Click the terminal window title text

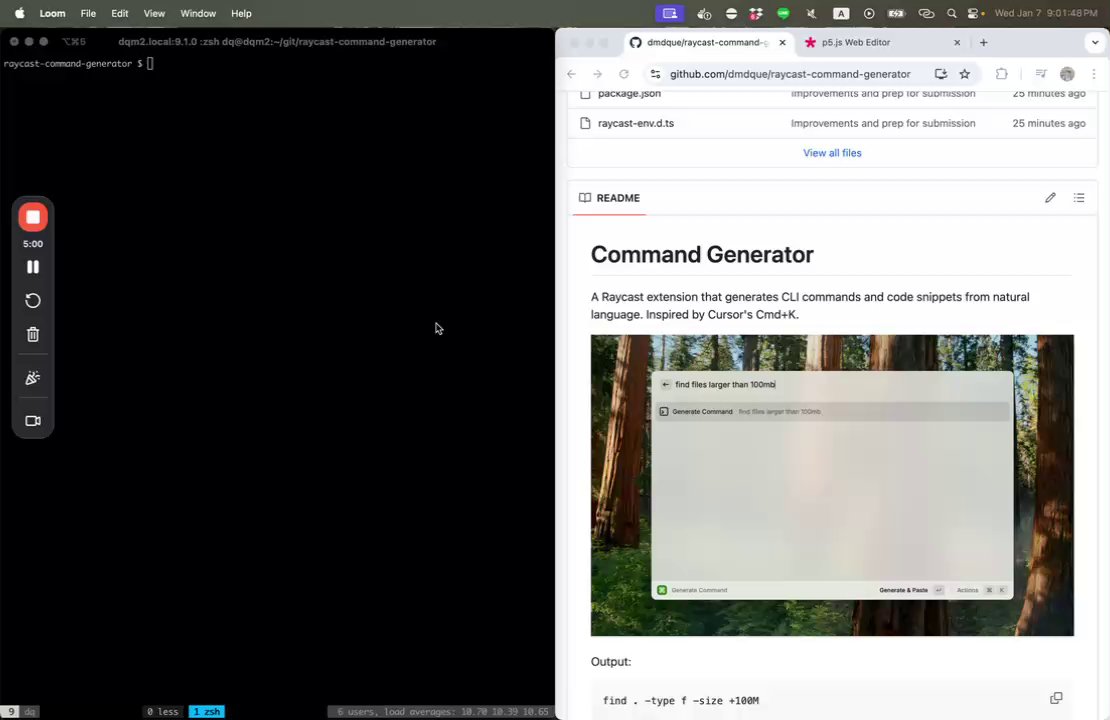(x=277, y=42)
